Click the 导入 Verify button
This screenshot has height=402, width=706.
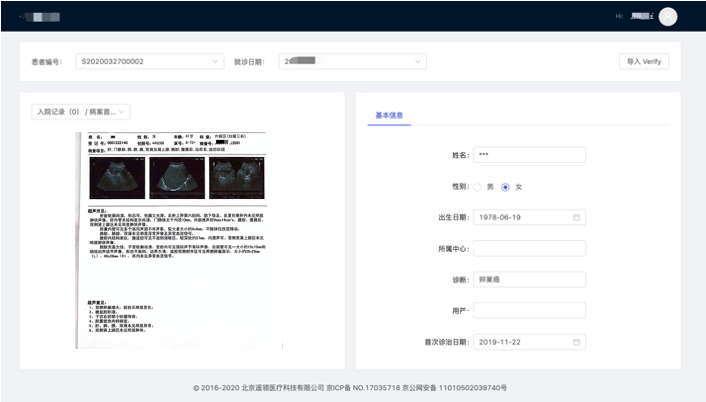644,61
